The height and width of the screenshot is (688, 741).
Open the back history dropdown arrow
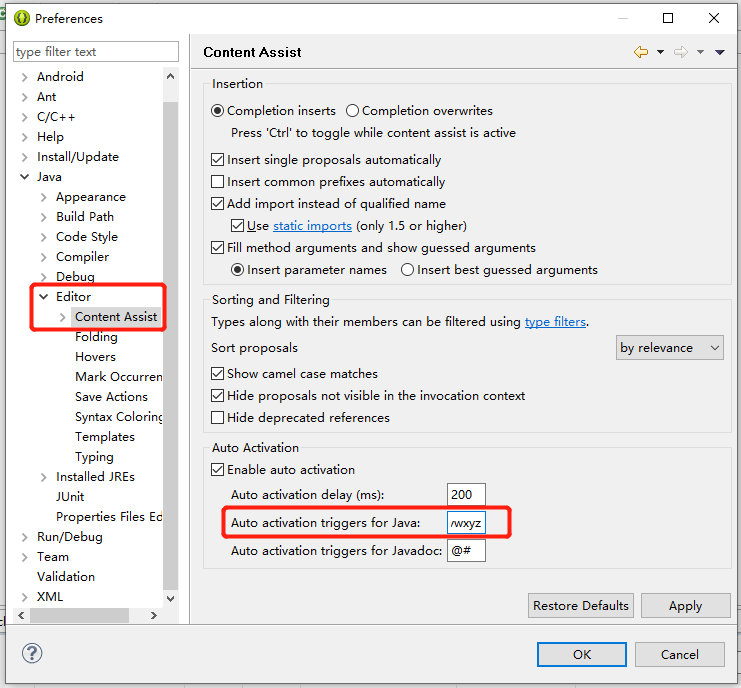pyautogui.click(x=660, y=52)
